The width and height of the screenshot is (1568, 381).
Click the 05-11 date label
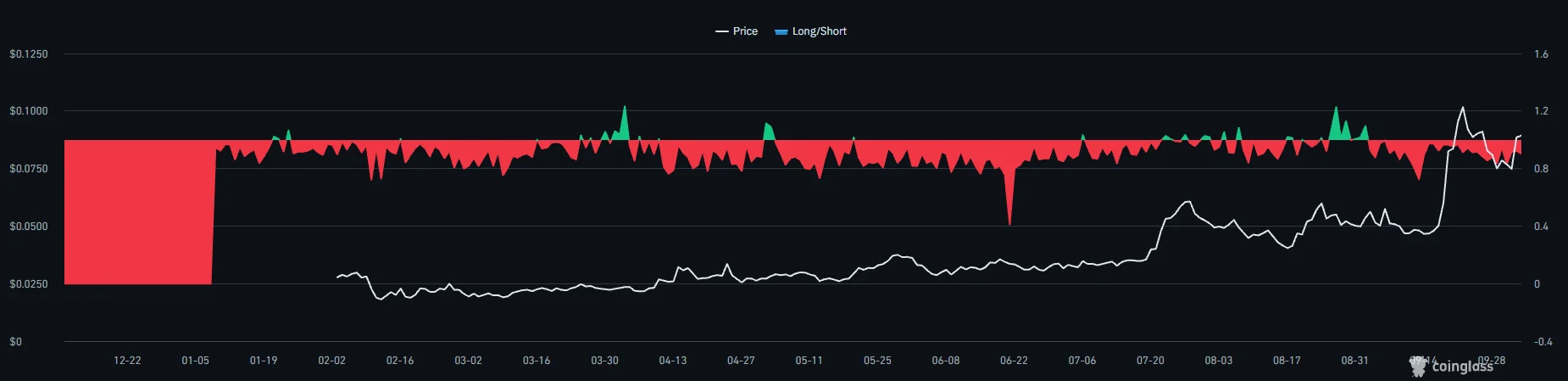click(809, 361)
